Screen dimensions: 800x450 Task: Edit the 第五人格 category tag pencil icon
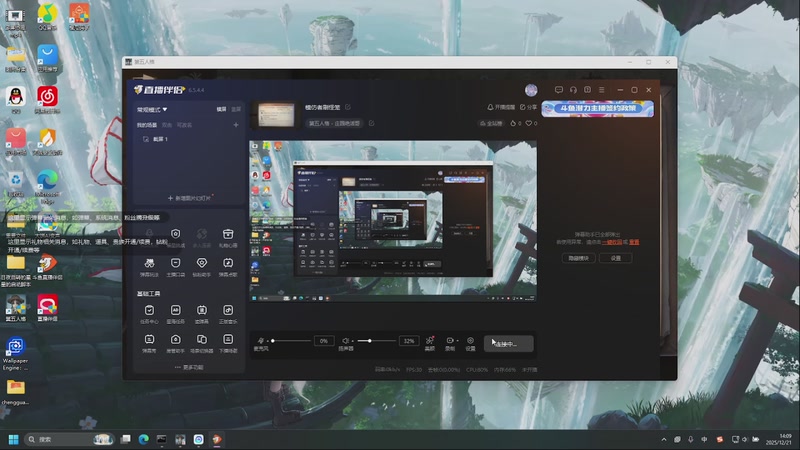coord(371,123)
